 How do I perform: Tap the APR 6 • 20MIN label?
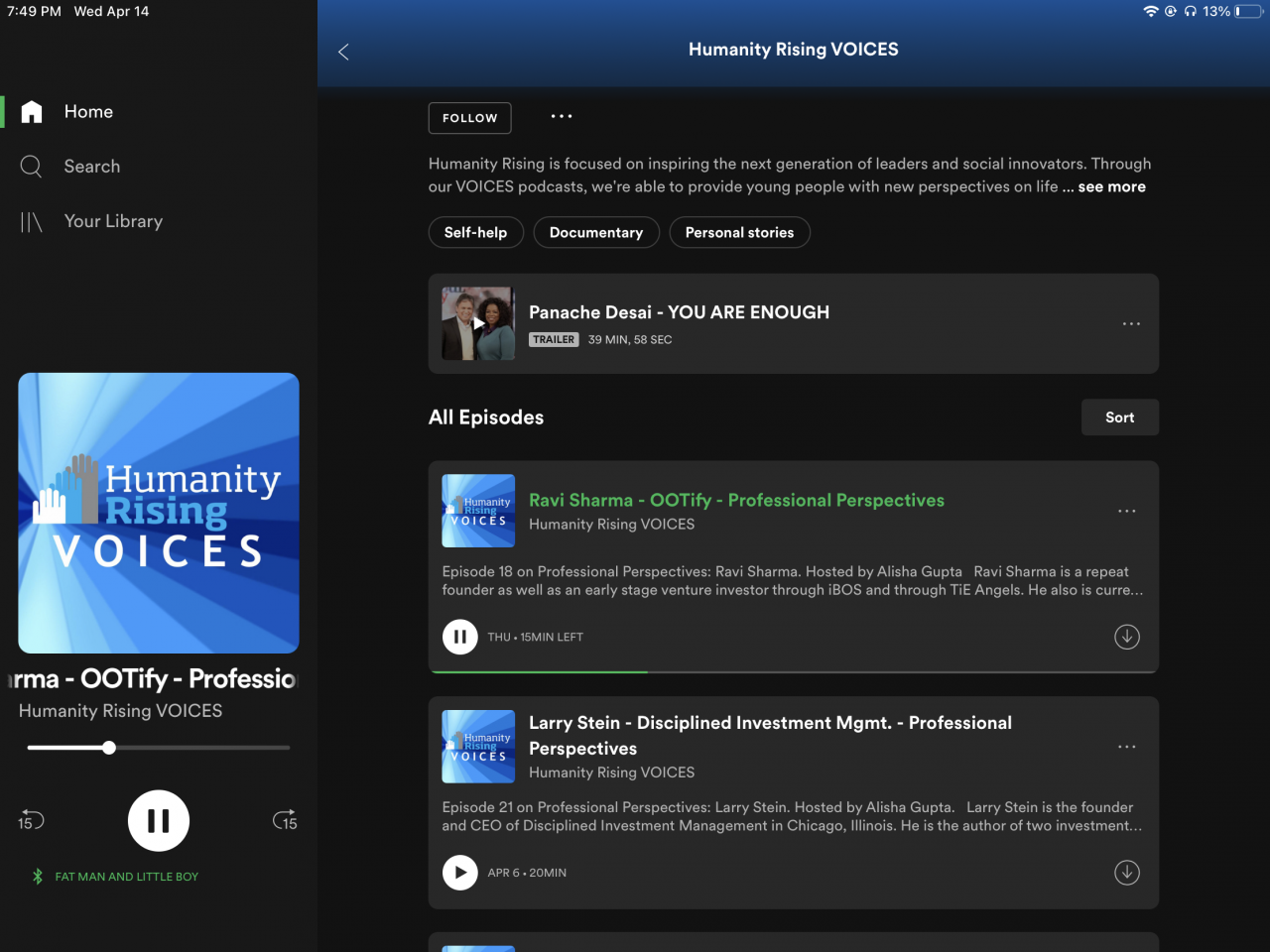tap(527, 873)
